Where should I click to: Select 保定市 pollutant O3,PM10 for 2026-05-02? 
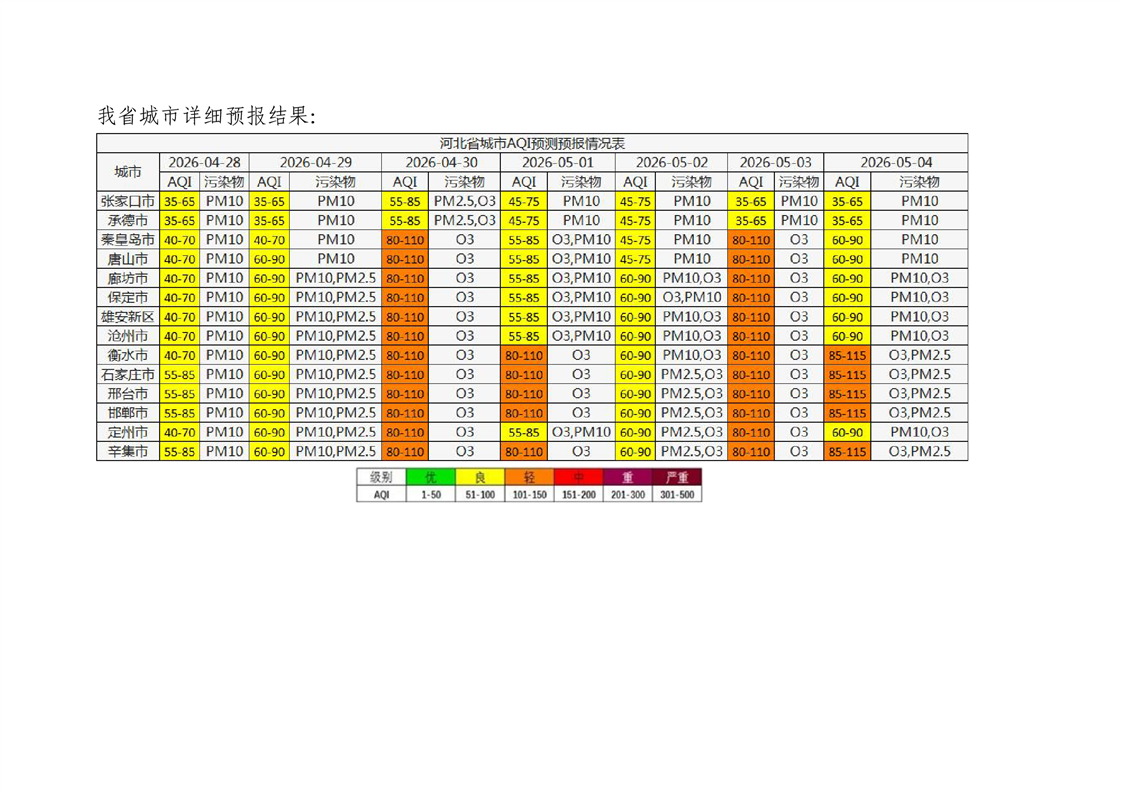[692, 297]
